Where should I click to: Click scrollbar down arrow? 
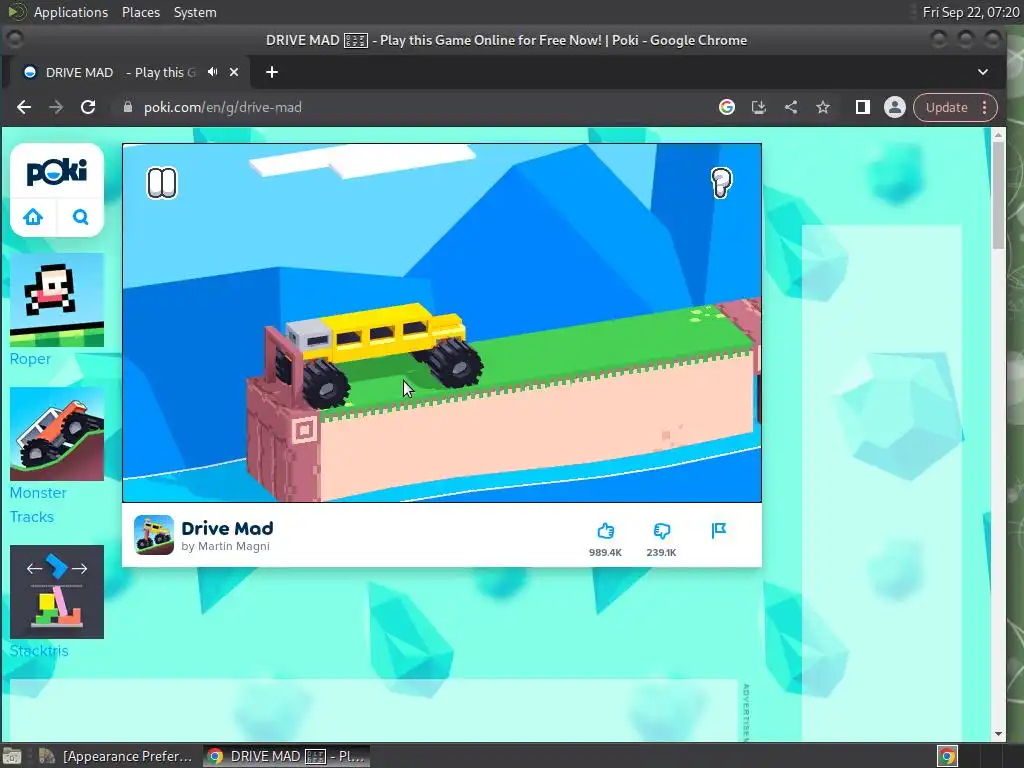(x=998, y=733)
